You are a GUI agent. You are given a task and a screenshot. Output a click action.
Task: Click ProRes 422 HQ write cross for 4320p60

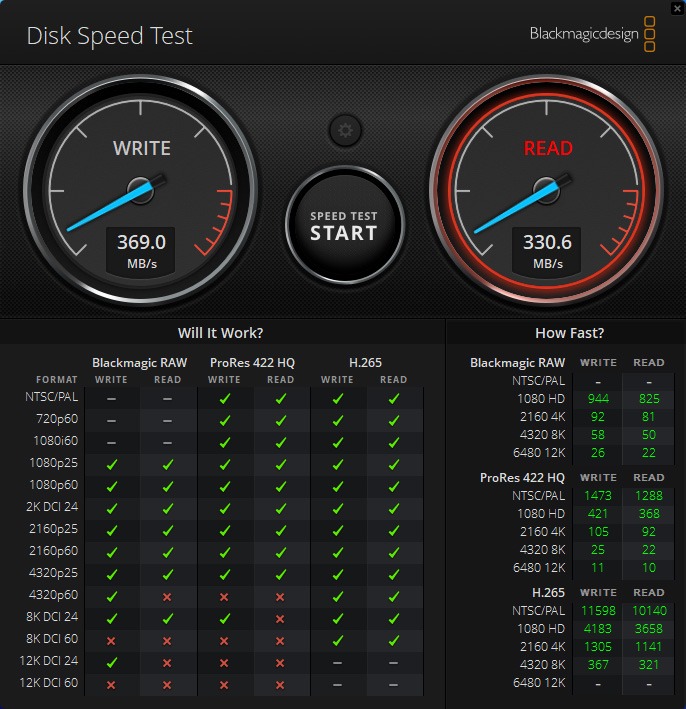(x=224, y=597)
